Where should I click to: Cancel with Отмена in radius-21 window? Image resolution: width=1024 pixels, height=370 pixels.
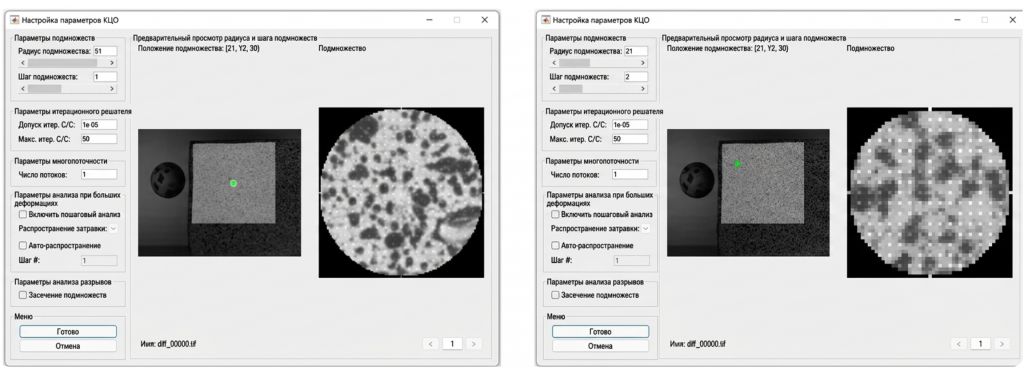pyautogui.click(x=600, y=346)
